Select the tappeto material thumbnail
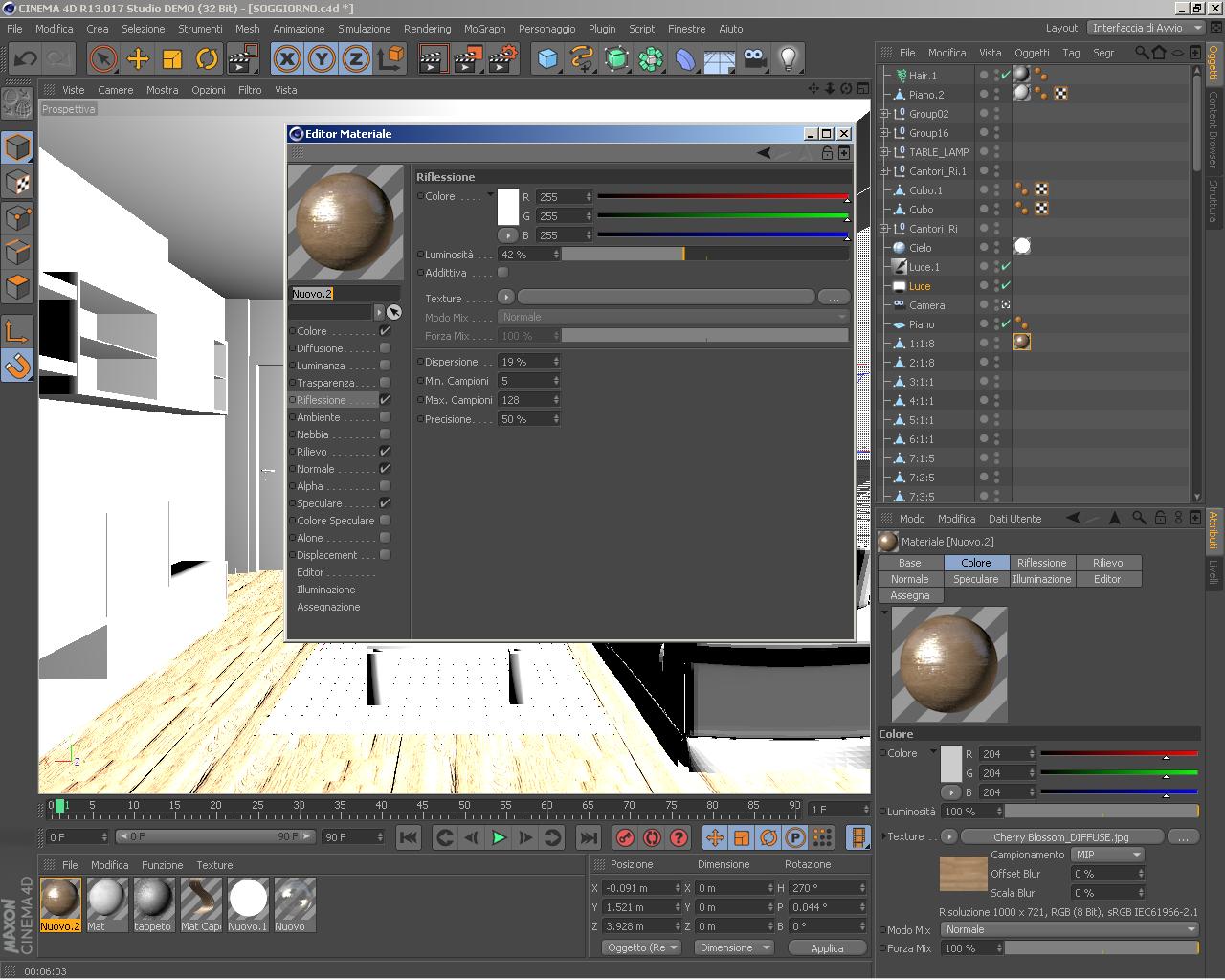 (153, 905)
